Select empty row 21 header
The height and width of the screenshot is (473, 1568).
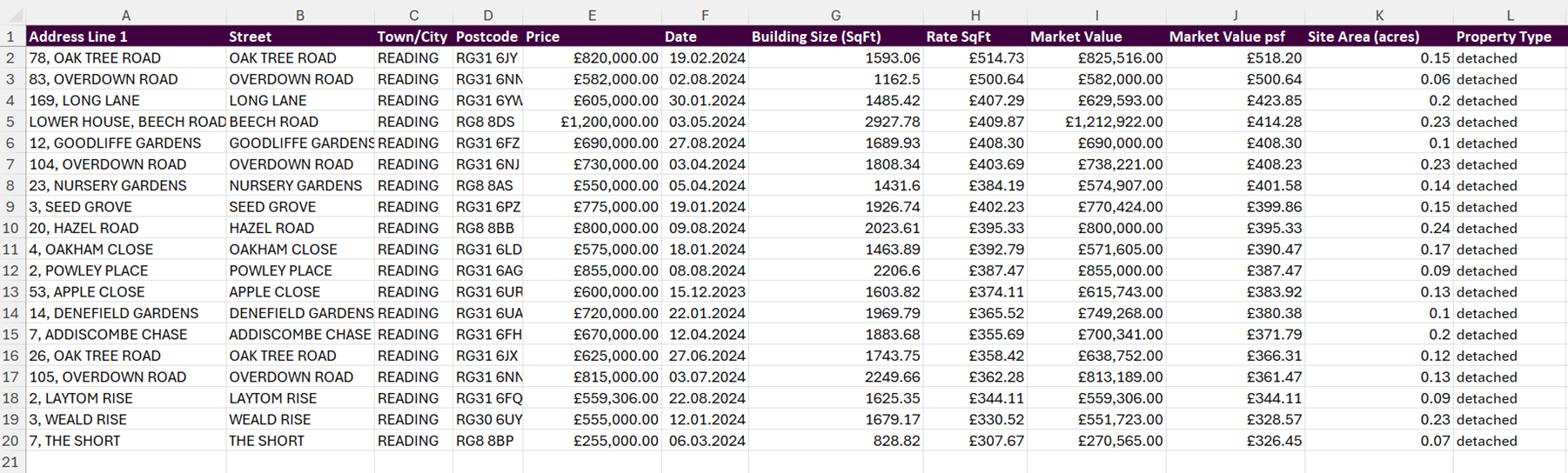click(x=12, y=462)
